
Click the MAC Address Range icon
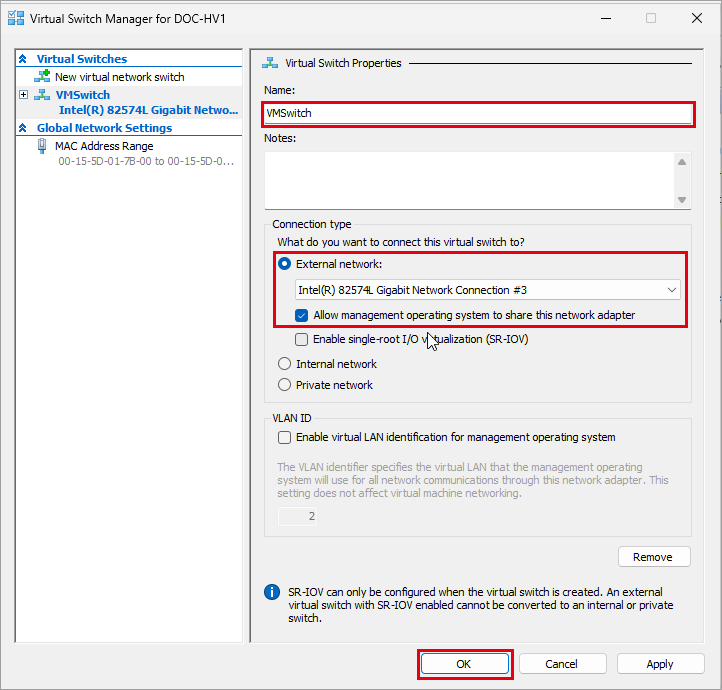pos(42,146)
